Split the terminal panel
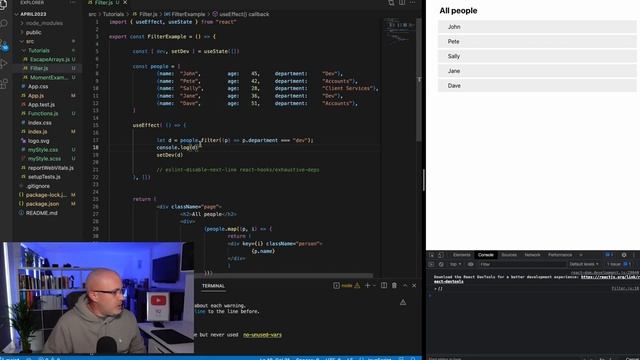The image size is (640, 360). pyautogui.click(x=384, y=286)
